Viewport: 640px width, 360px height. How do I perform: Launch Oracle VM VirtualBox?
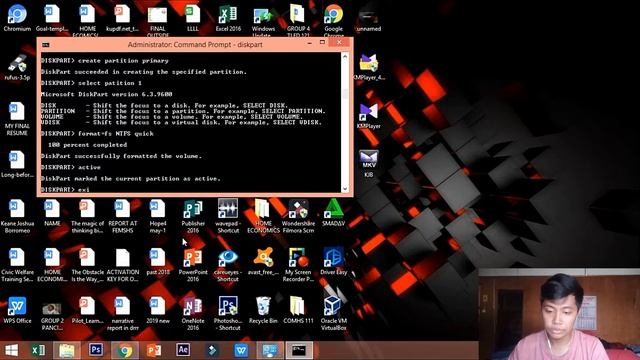[x=333, y=313]
